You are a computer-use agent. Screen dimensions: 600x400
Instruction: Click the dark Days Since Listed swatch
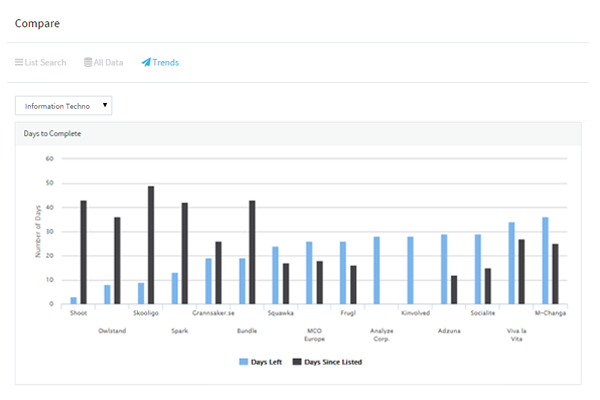(x=297, y=362)
